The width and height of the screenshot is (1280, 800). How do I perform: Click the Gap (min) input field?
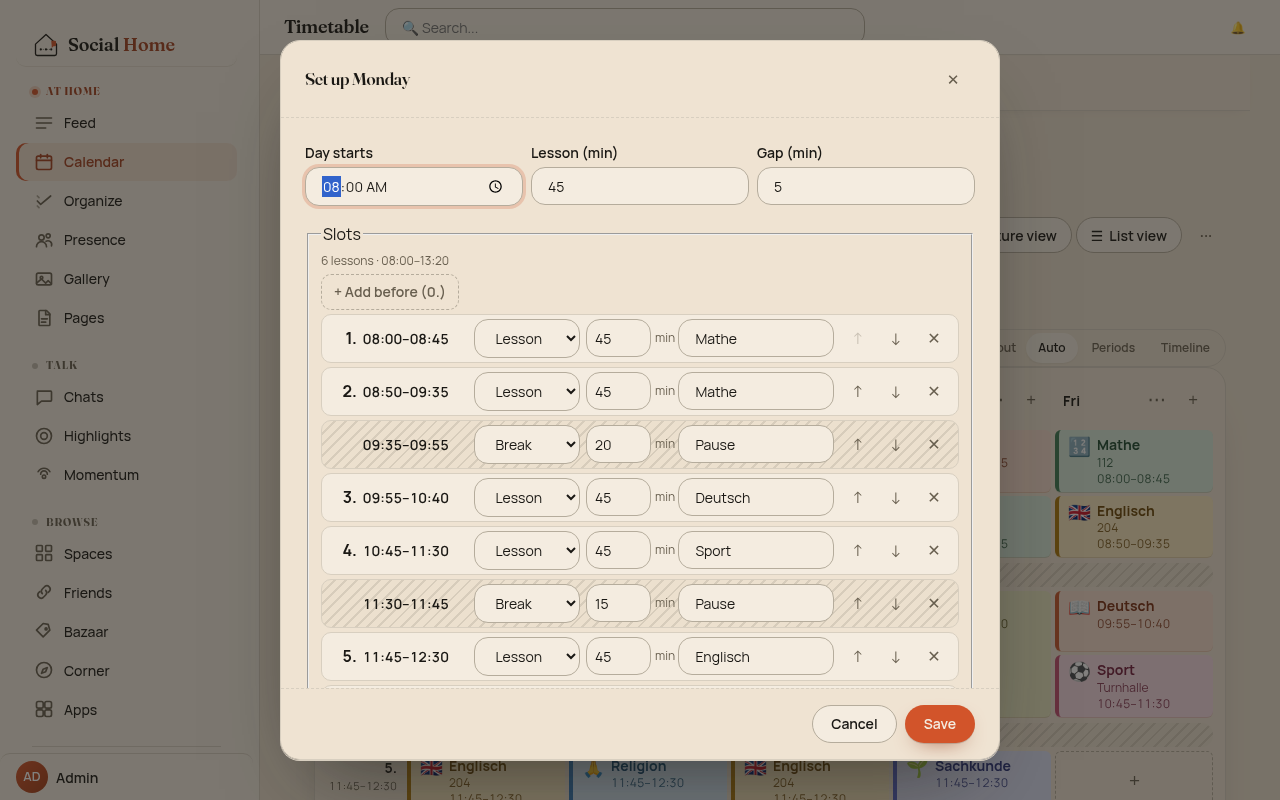tap(866, 187)
